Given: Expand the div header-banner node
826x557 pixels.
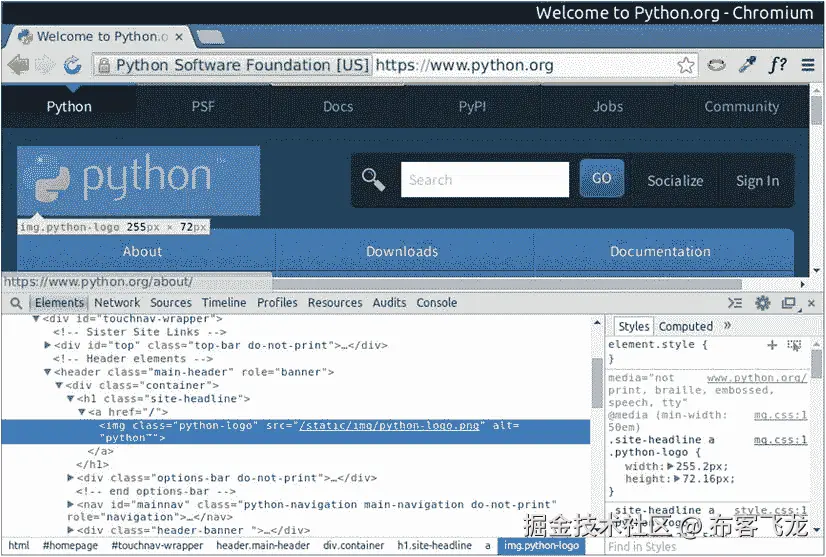Looking at the screenshot, I should click(71, 530).
